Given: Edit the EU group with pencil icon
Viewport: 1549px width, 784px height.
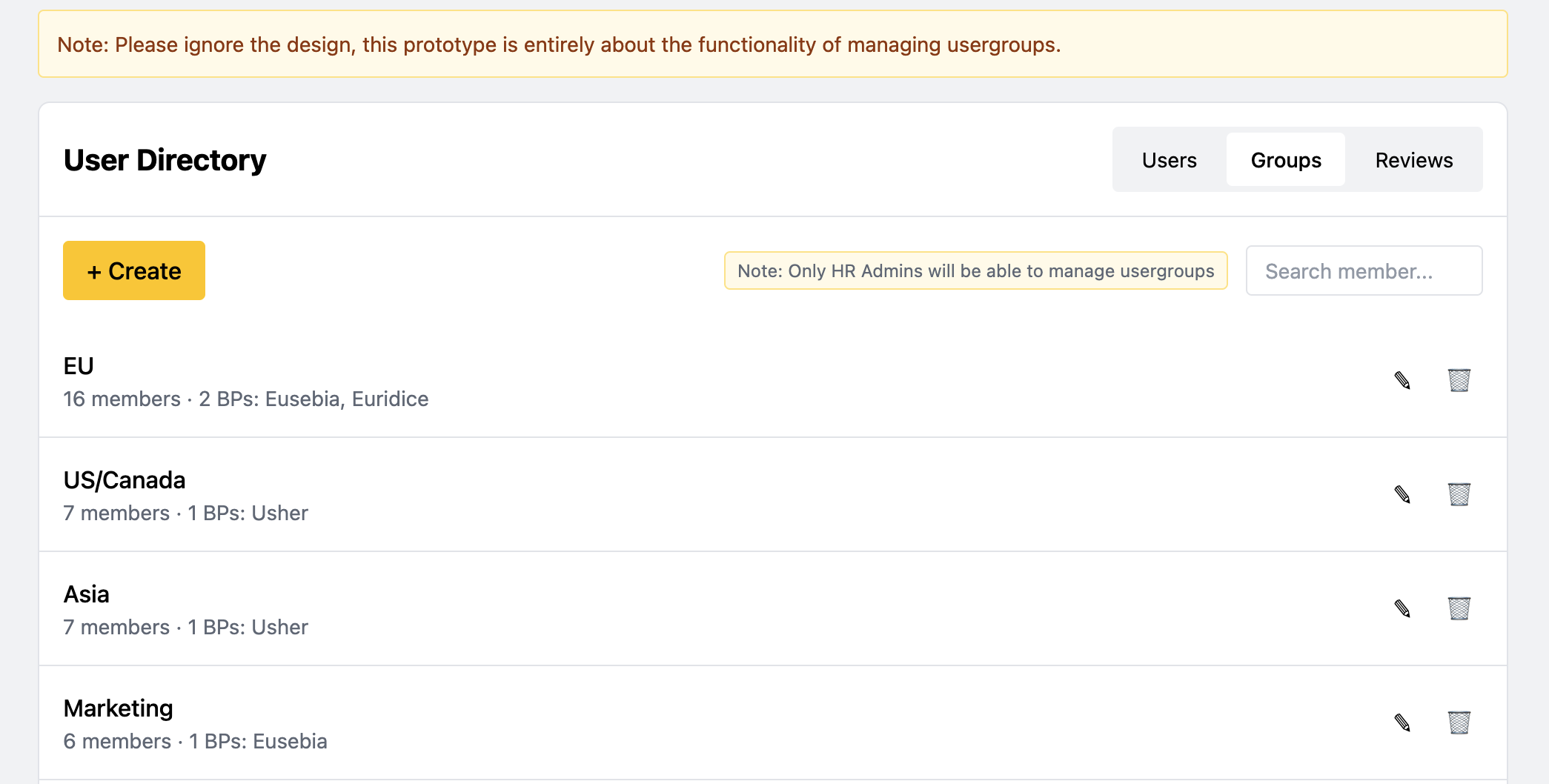Looking at the screenshot, I should (x=1402, y=380).
